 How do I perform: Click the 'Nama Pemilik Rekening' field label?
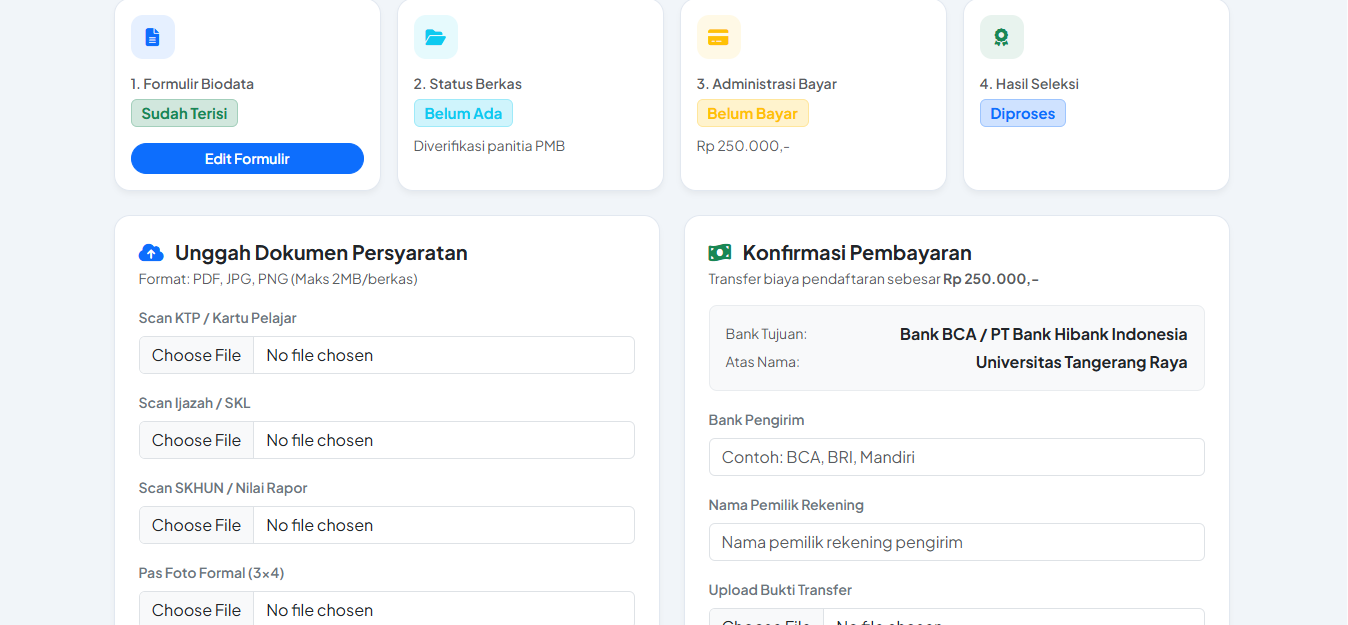click(x=786, y=505)
